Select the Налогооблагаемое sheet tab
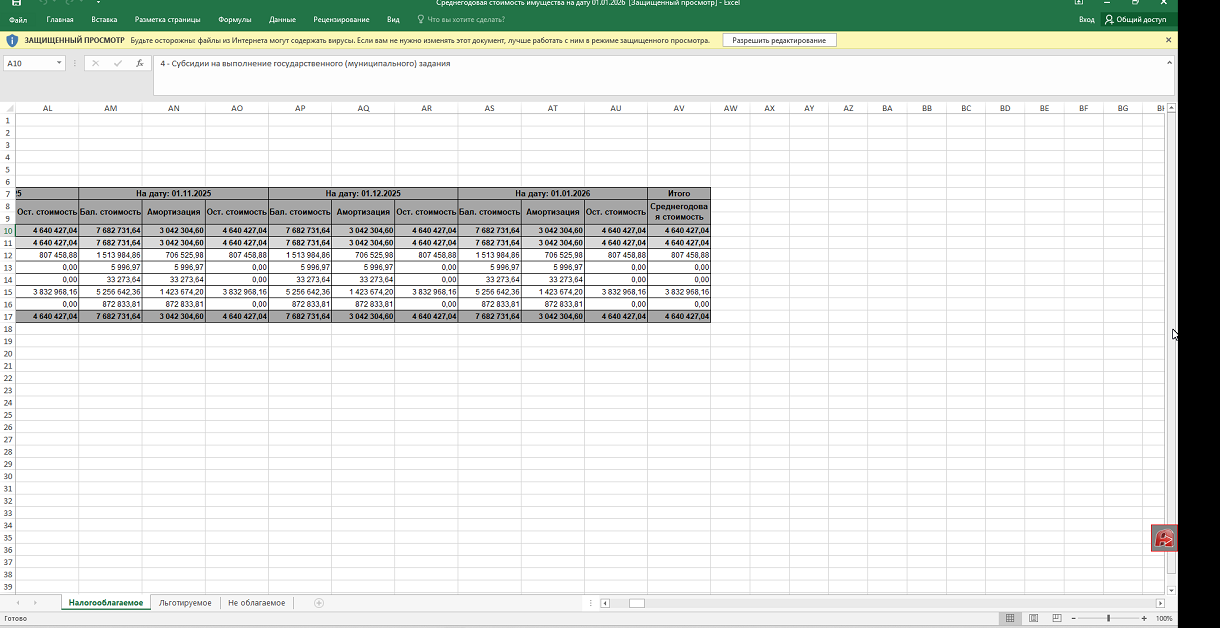The height and width of the screenshot is (628, 1220). pos(106,603)
